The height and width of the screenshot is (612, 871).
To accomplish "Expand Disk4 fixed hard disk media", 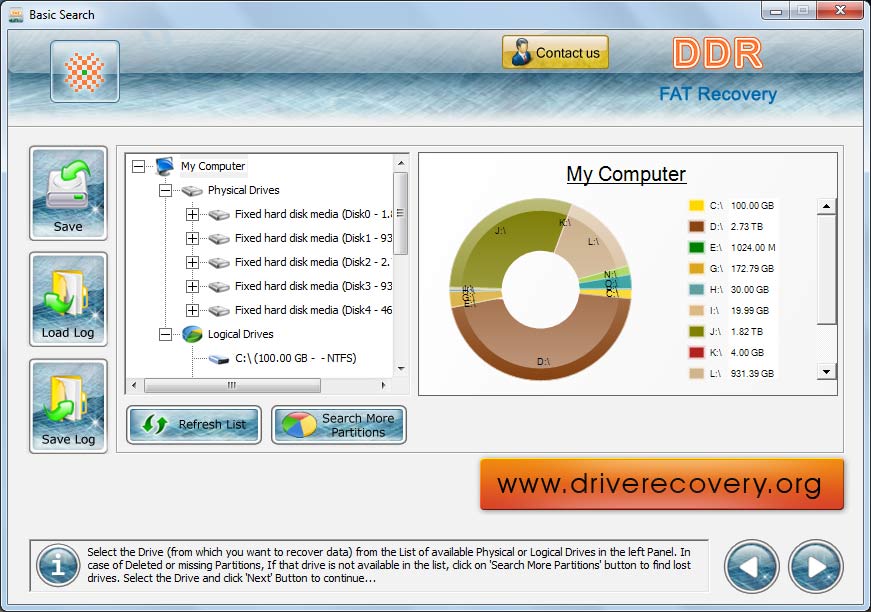I will click(x=192, y=310).
